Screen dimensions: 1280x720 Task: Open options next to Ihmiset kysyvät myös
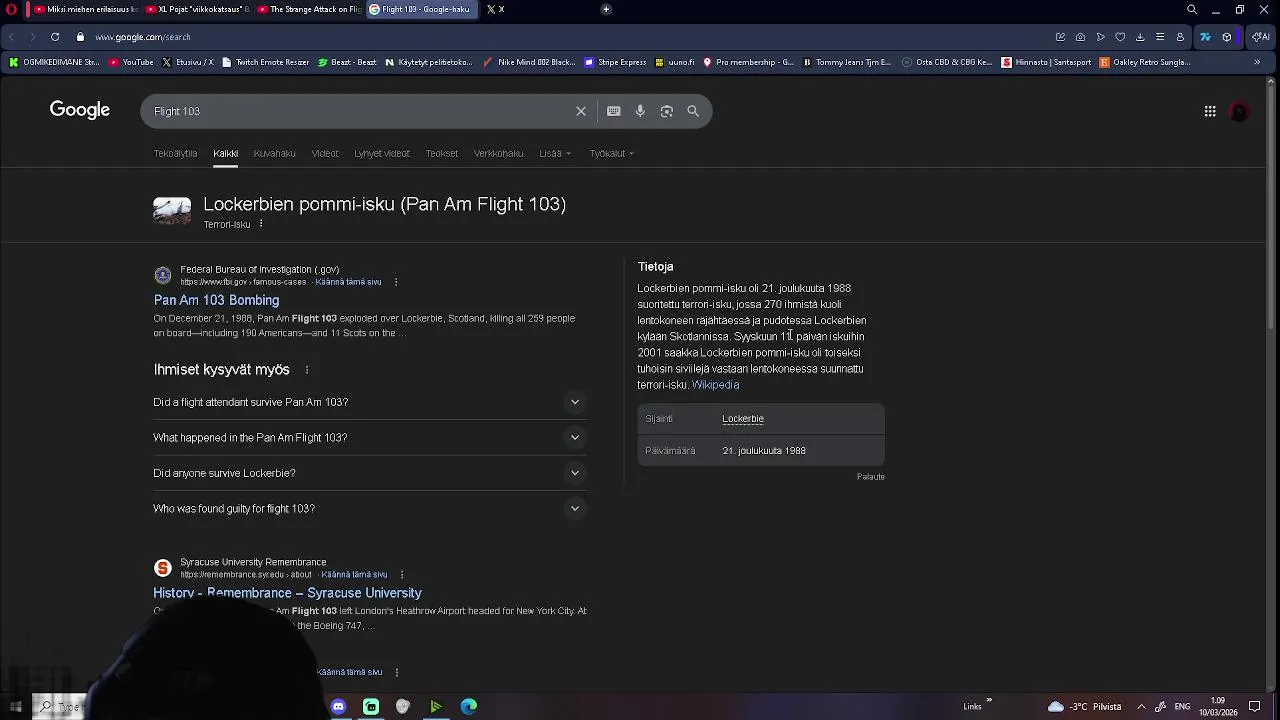point(307,370)
